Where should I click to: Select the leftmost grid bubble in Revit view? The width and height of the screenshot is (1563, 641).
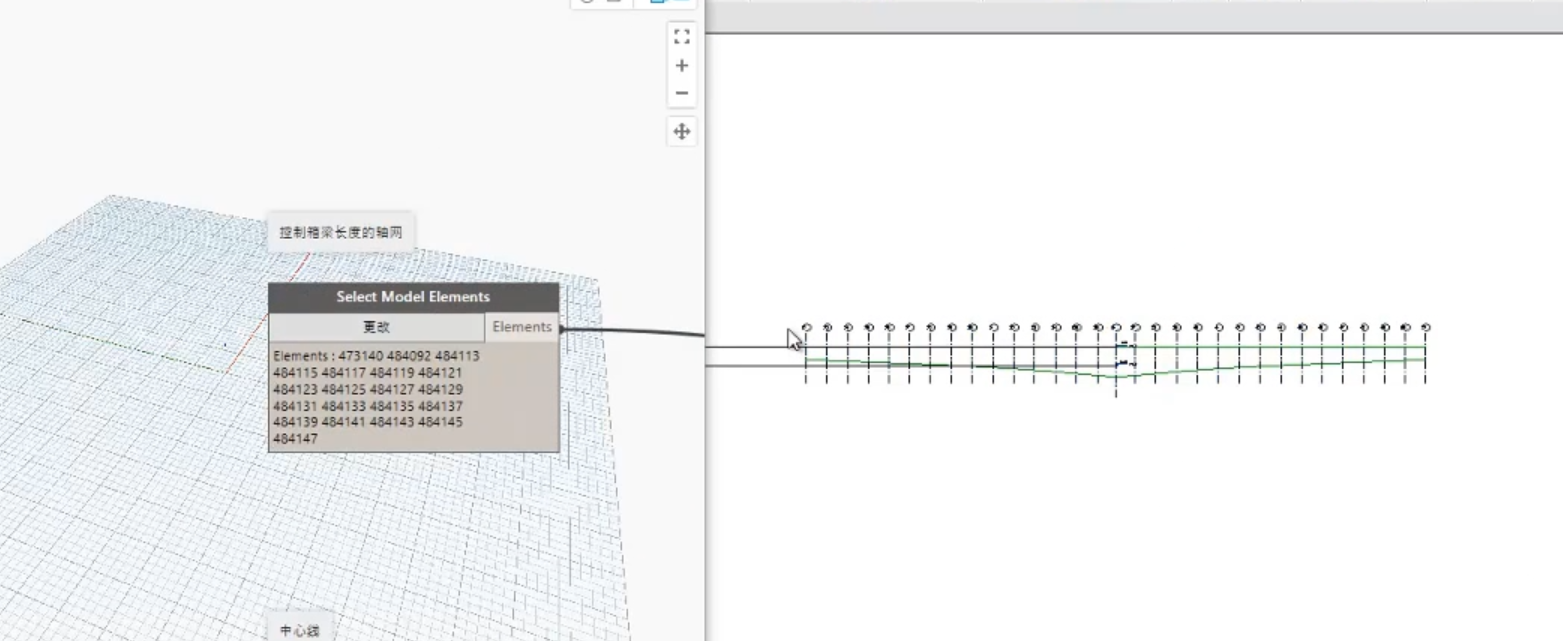807,327
